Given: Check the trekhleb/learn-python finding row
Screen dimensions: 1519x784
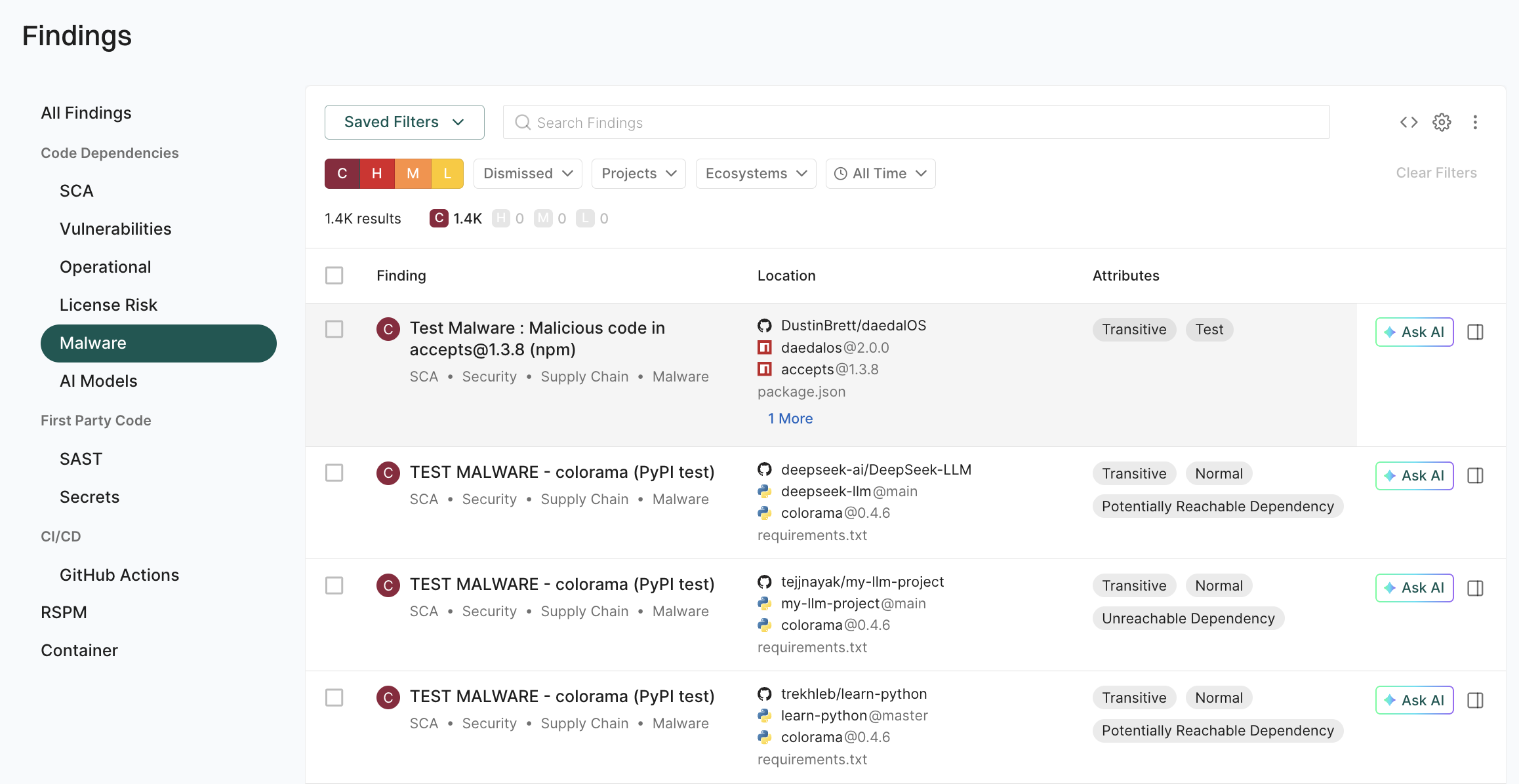Looking at the screenshot, I should pos(334,697).
